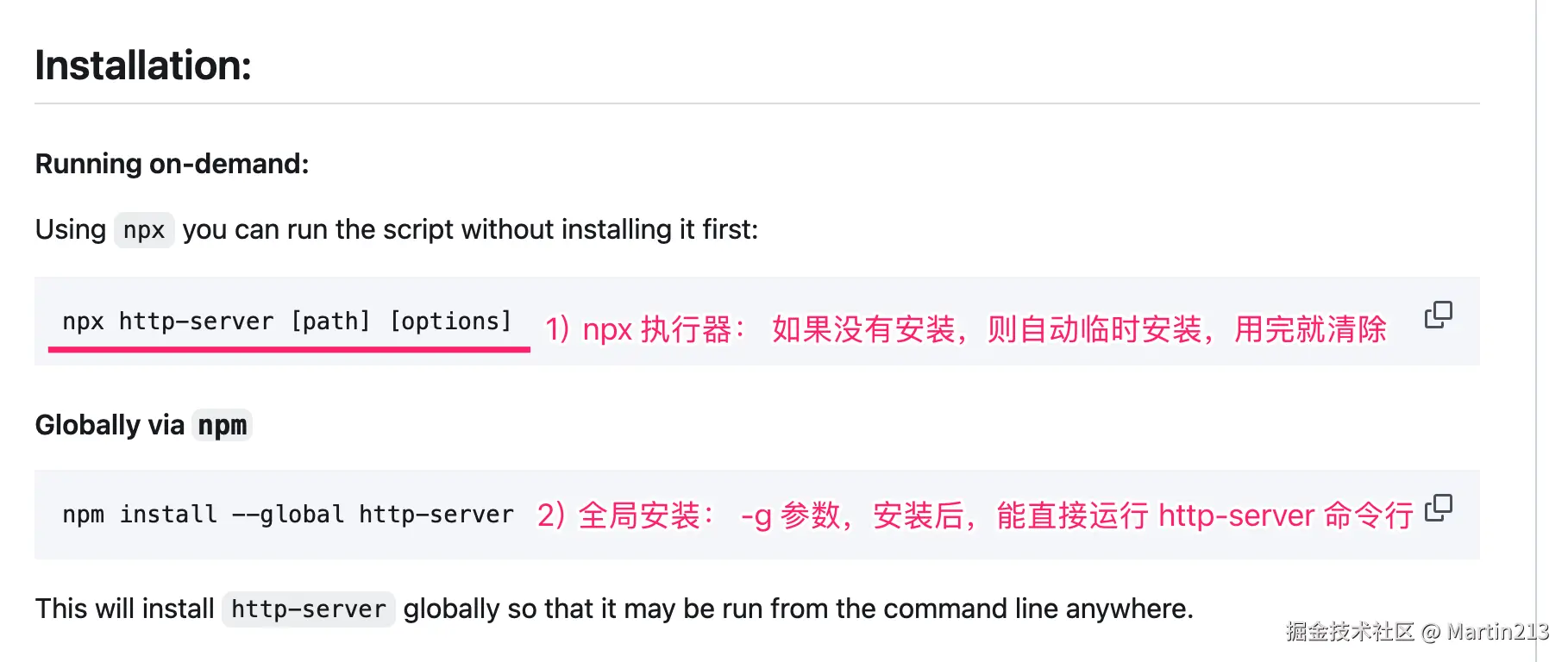Click the Installation: heading
This screenshot has height=662, width=1568.
143,66
